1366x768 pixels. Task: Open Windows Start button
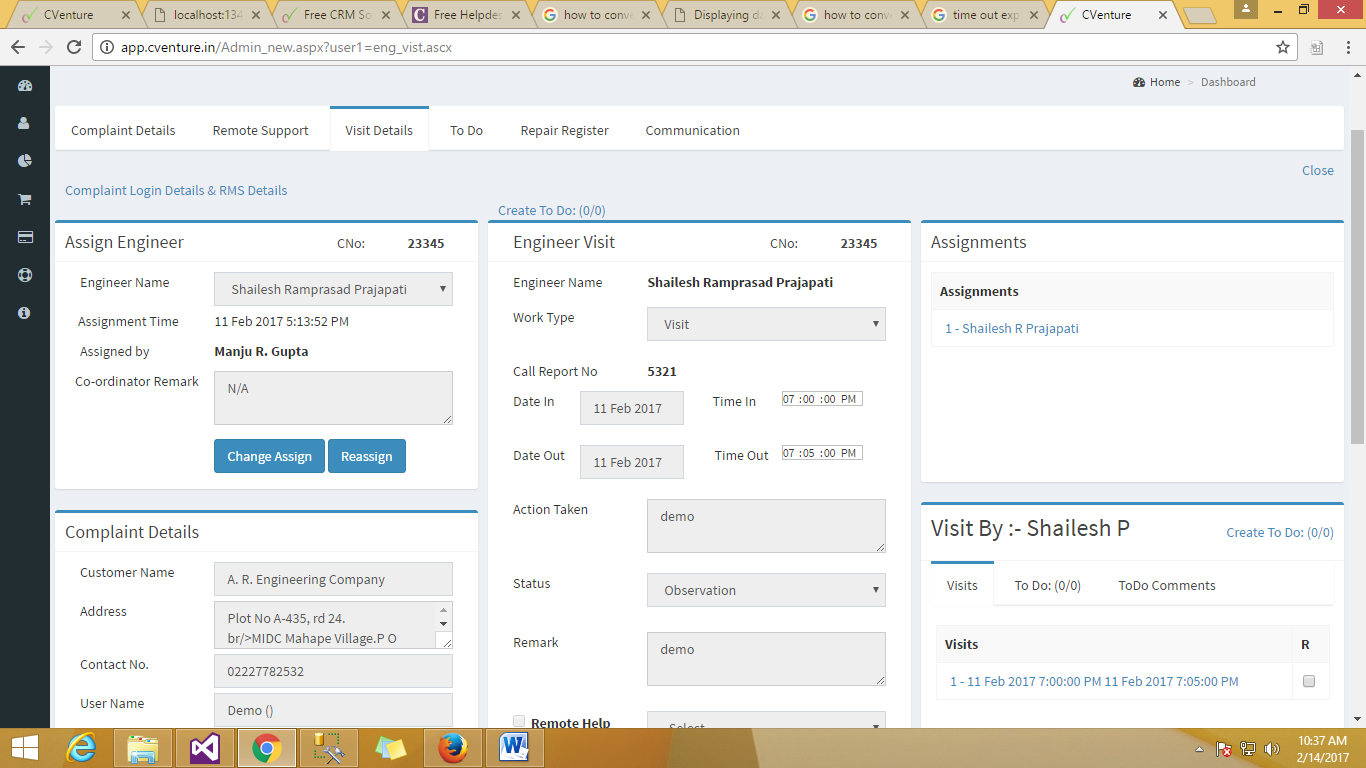(25, 748)
